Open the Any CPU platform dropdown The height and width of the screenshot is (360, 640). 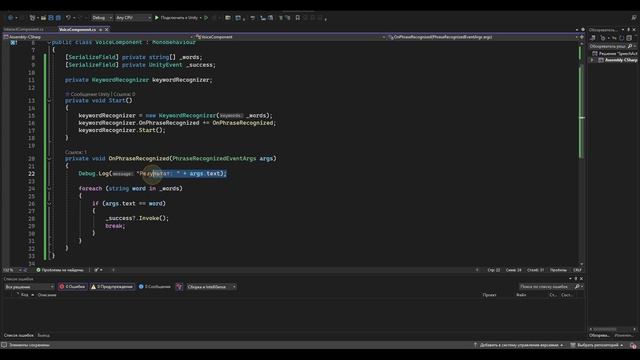(x=133, y=18)
